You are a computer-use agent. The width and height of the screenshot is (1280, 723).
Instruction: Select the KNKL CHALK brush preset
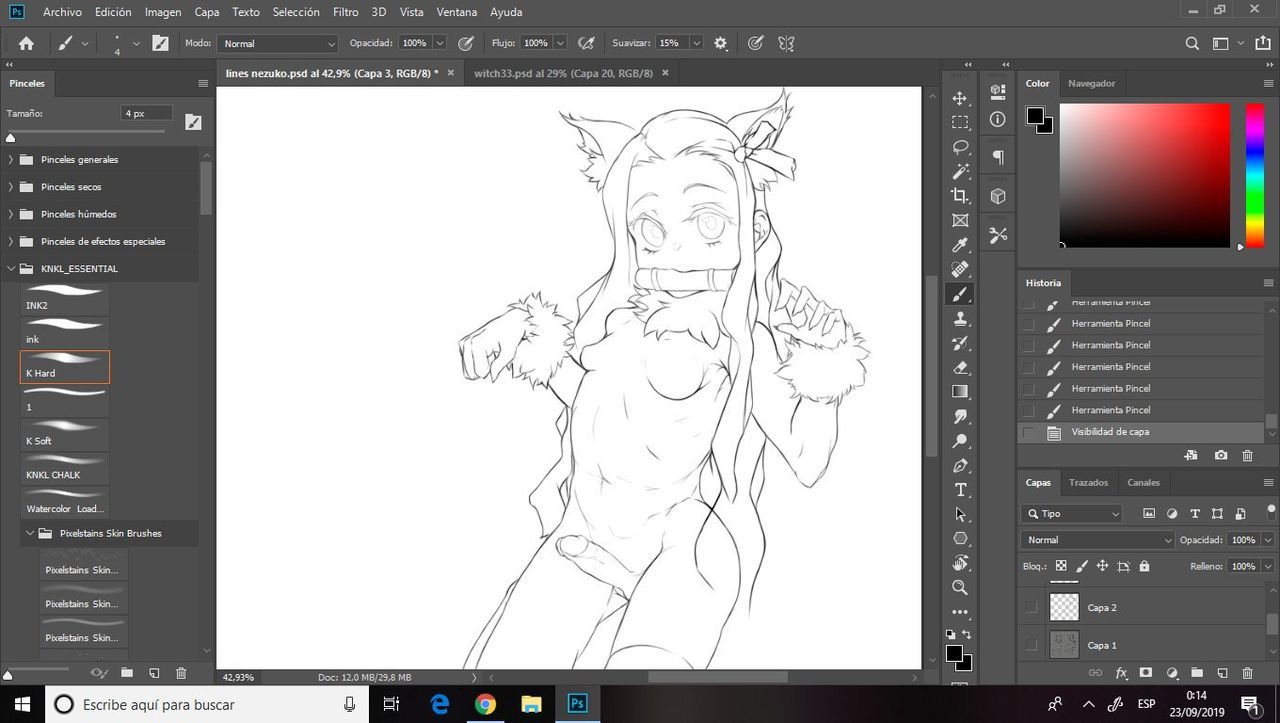64,467
